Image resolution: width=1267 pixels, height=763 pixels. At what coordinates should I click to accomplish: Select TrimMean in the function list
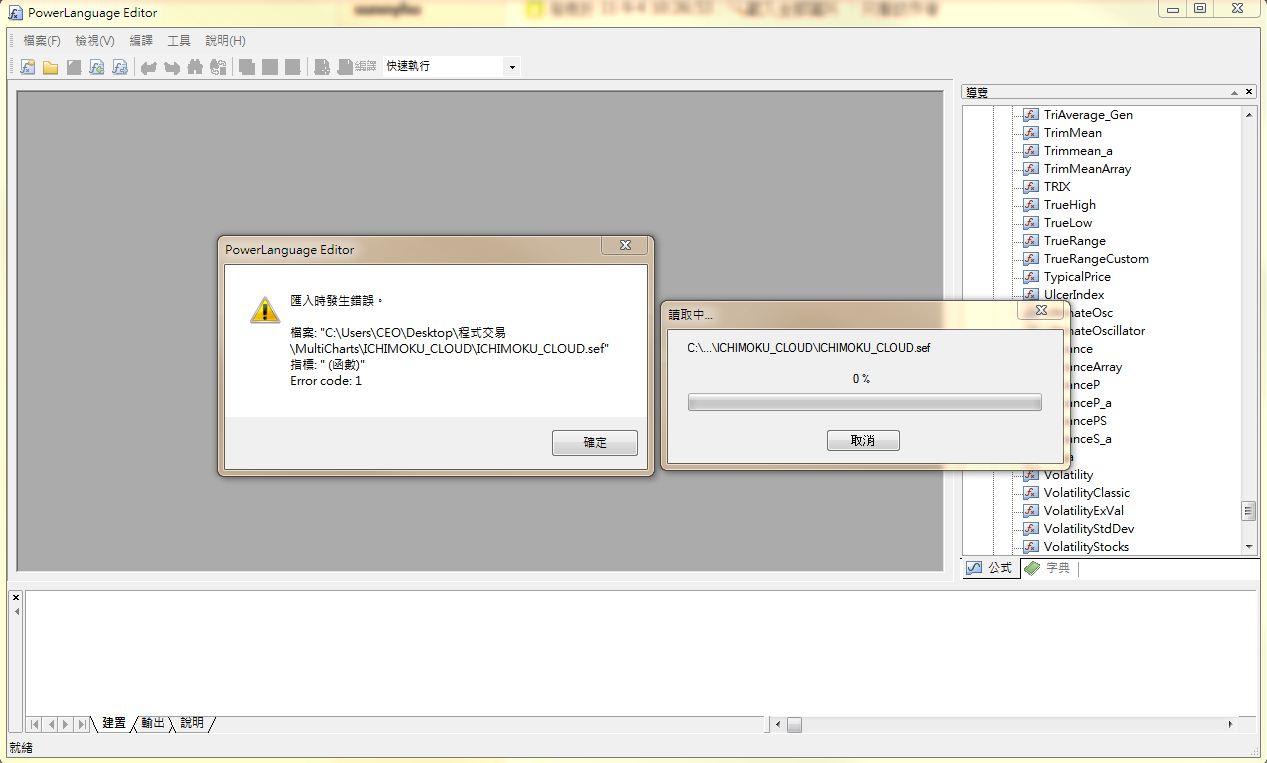tap(1072, 133)
